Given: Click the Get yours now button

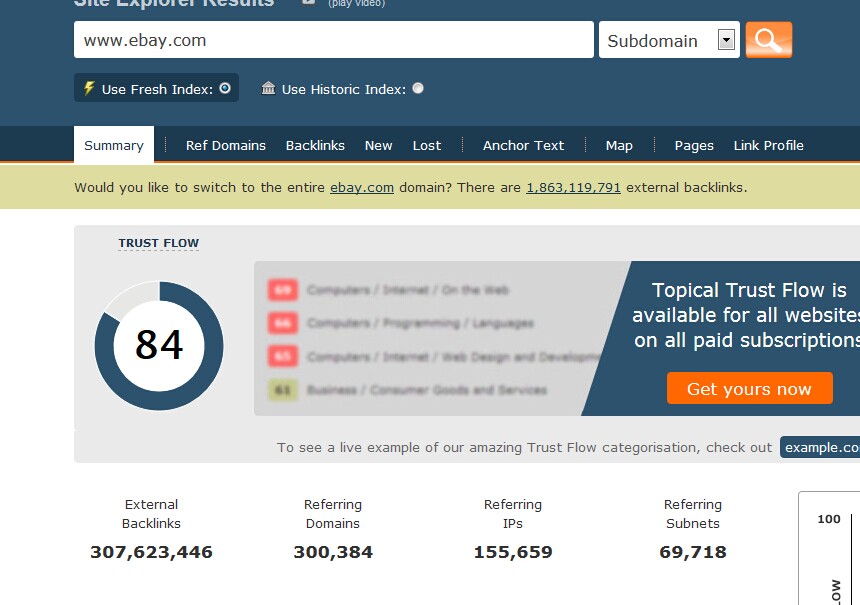Looking at the screenshot, I should pyautogui.click(x=749, y=388).
